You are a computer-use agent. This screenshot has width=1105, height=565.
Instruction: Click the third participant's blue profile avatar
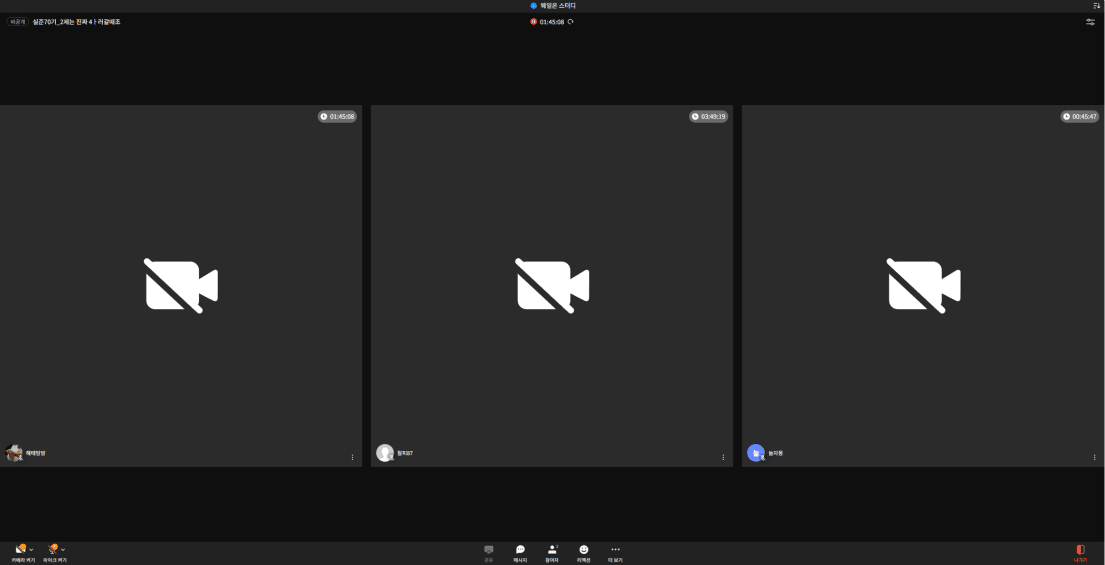pyautogui.click(x=756, y=453)
